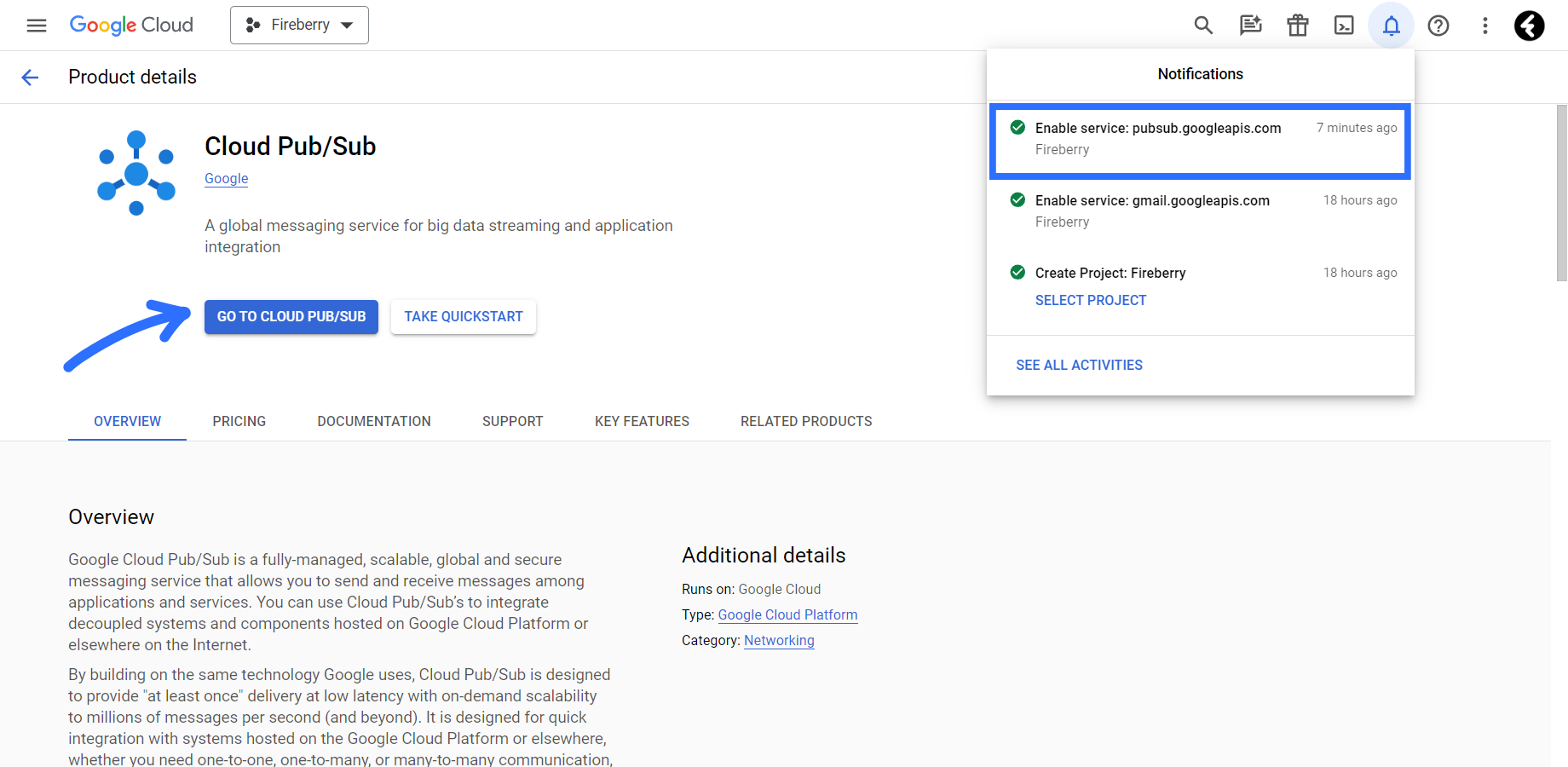The height and width of the screenshot is (767, 1568).
Task: Open the Fireberry project selector dropdown
Action: 299,26
